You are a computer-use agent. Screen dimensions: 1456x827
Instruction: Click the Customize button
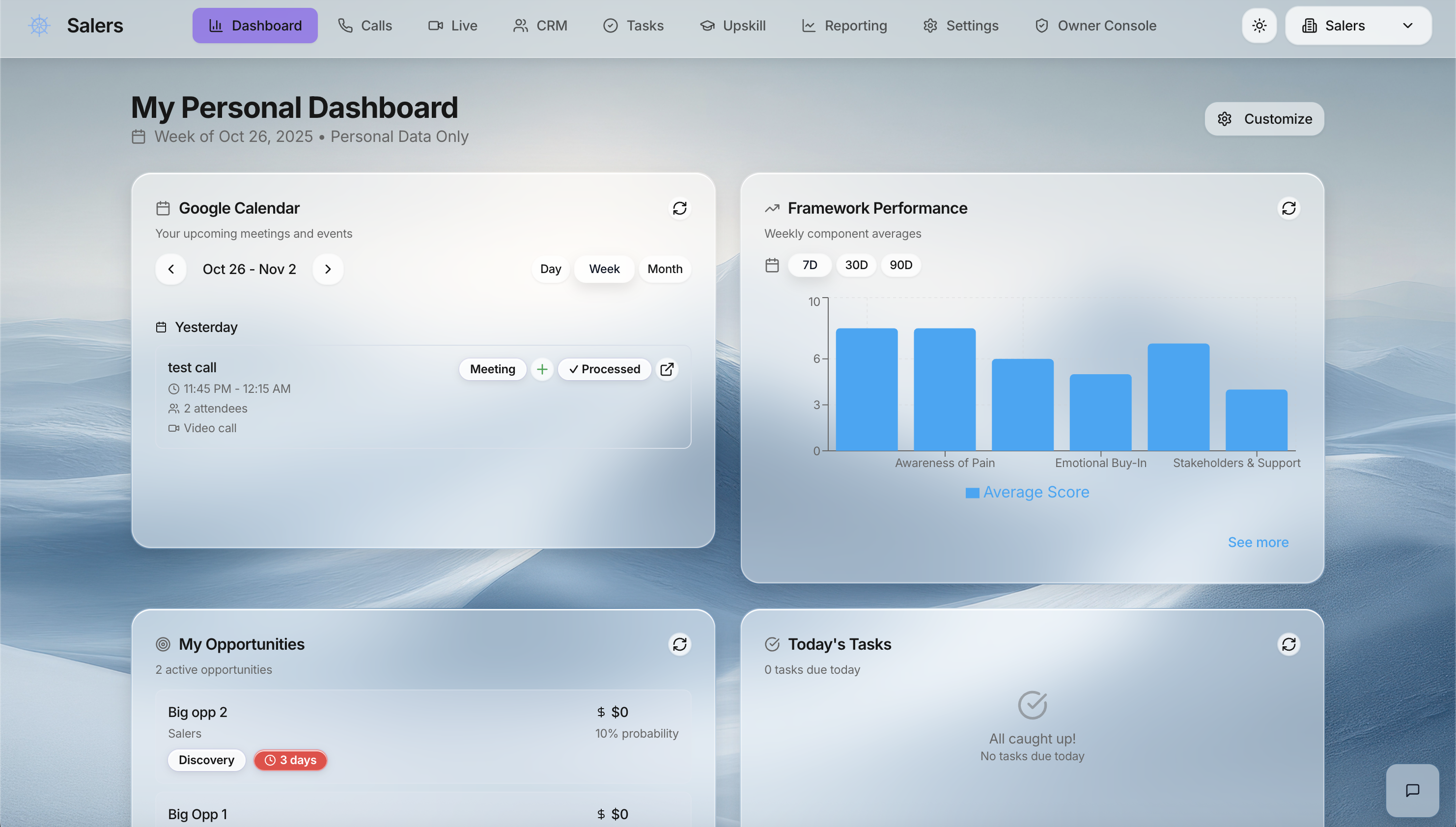pyautogui.click(x=1264, y=119)
